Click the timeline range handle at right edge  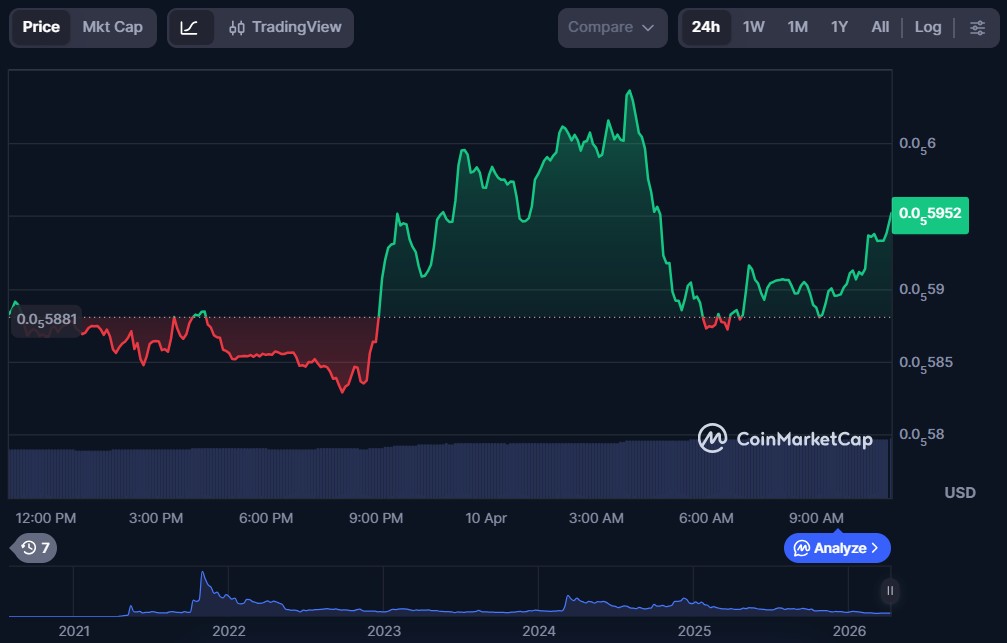point(889,591)
